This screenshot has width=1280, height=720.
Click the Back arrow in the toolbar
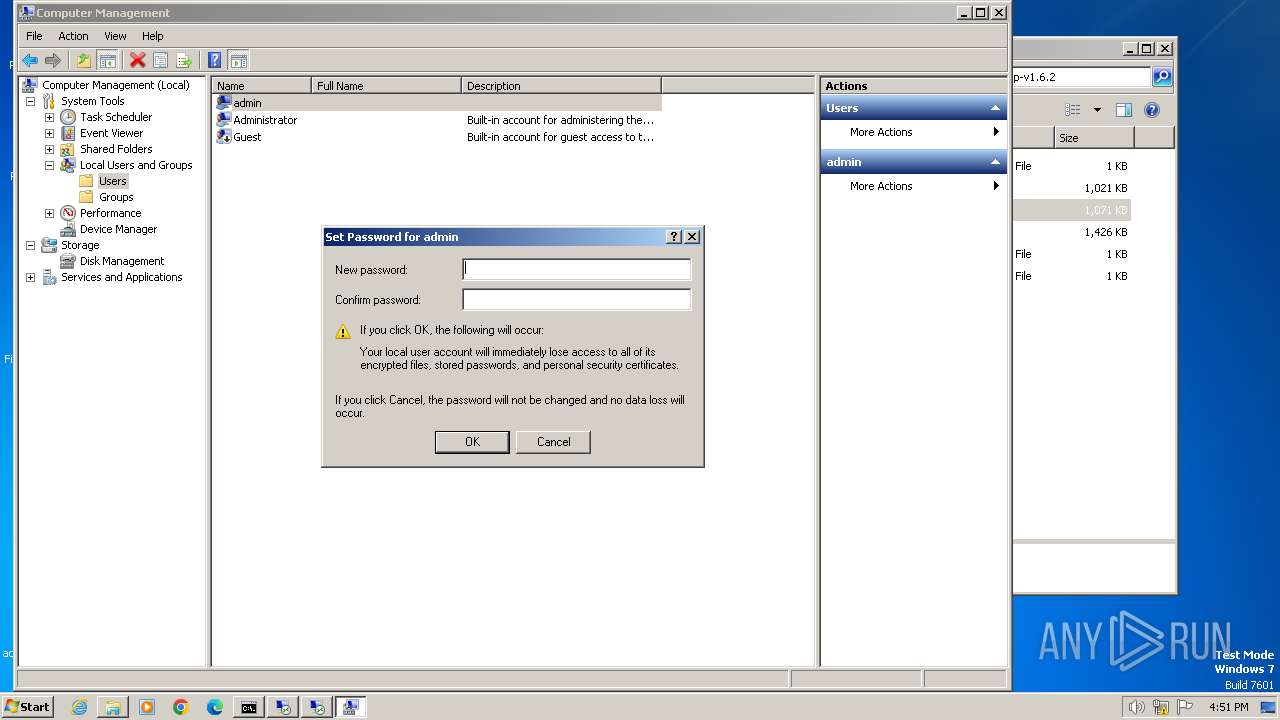pos(30,60)
